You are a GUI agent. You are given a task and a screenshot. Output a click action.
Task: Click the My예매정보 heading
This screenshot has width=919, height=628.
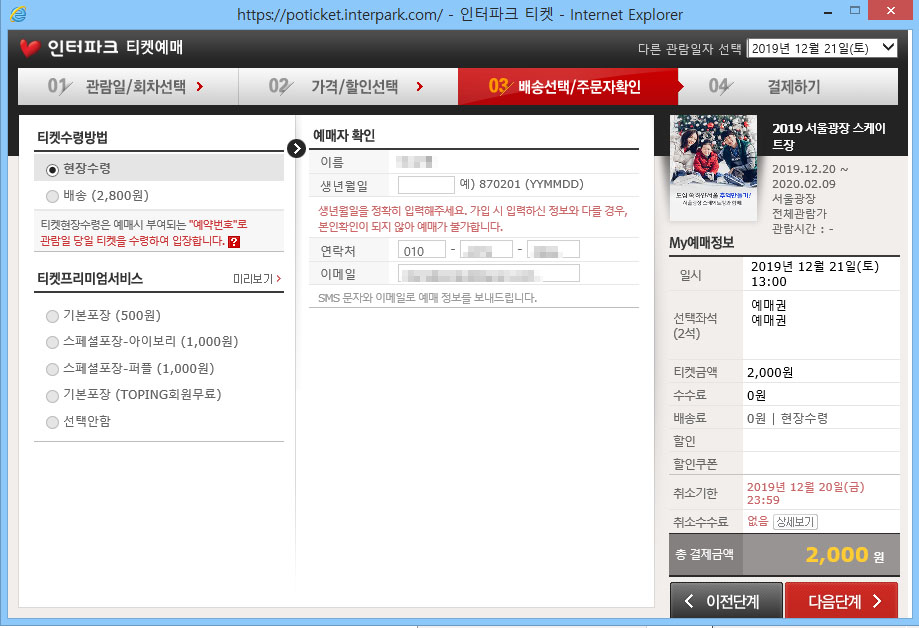(702, 243)
